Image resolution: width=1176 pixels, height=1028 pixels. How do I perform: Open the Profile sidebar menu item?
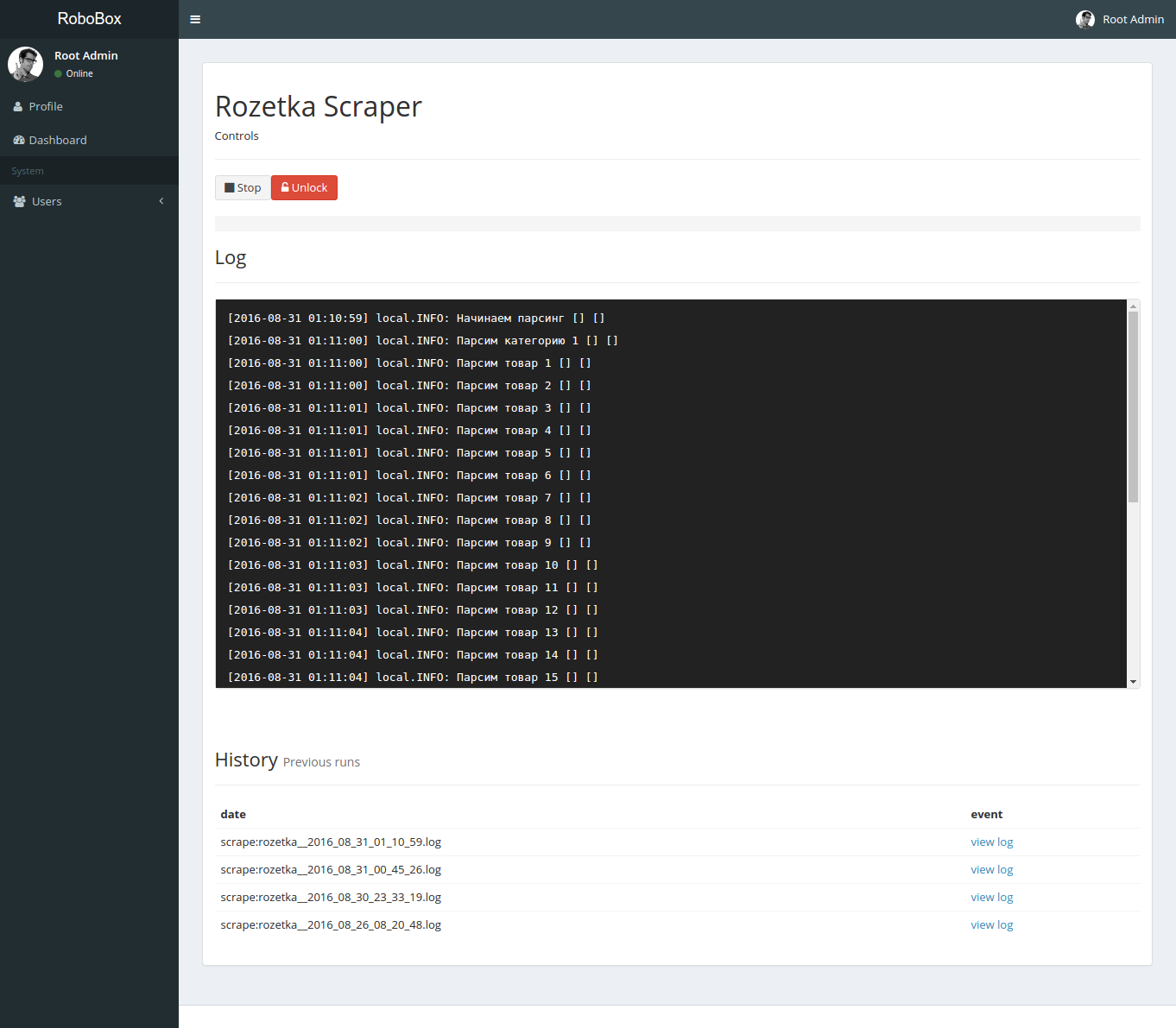pyautogui.click(x=89, y=106)
